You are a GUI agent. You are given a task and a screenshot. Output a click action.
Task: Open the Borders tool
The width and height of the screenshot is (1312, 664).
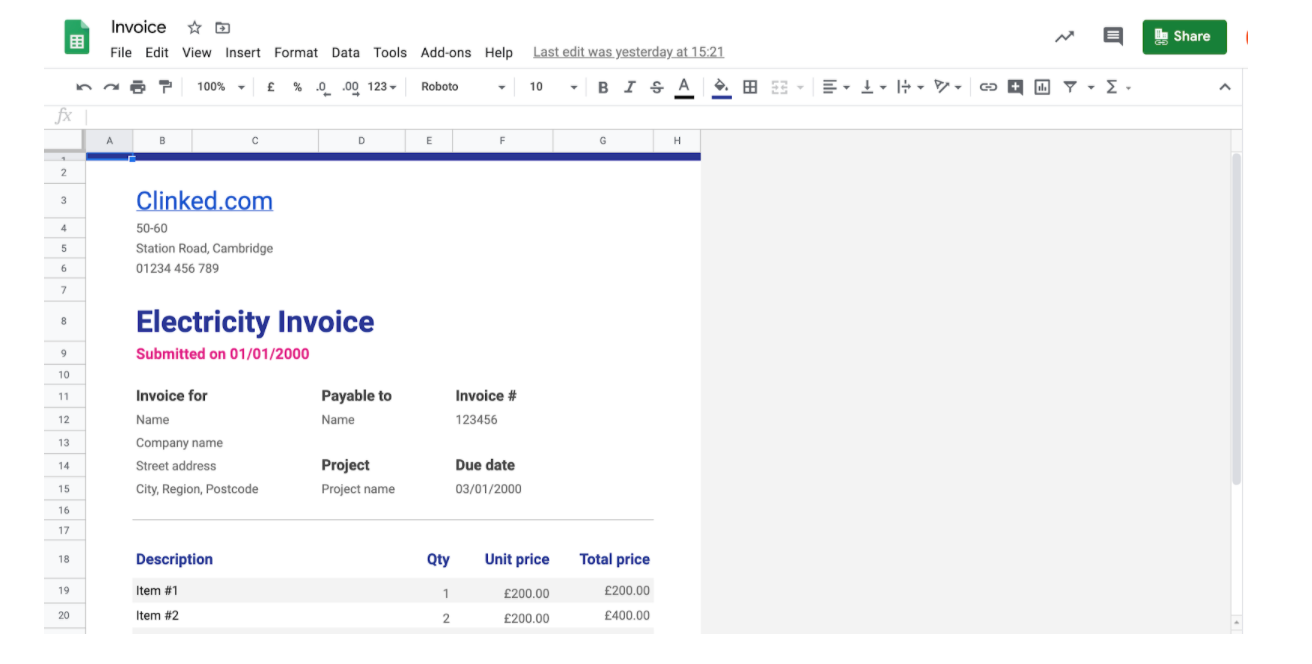750,87
